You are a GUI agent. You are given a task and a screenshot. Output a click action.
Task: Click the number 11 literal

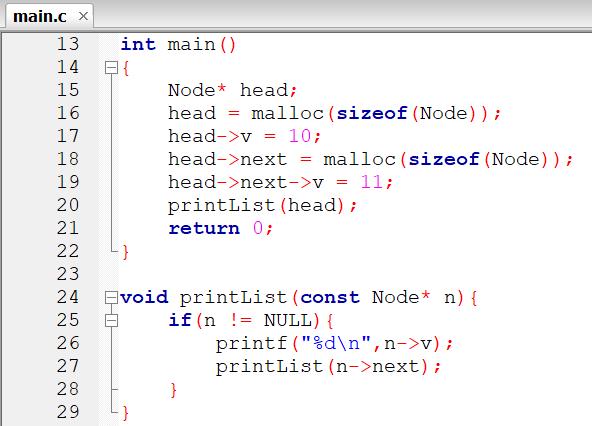pos(372,182)
